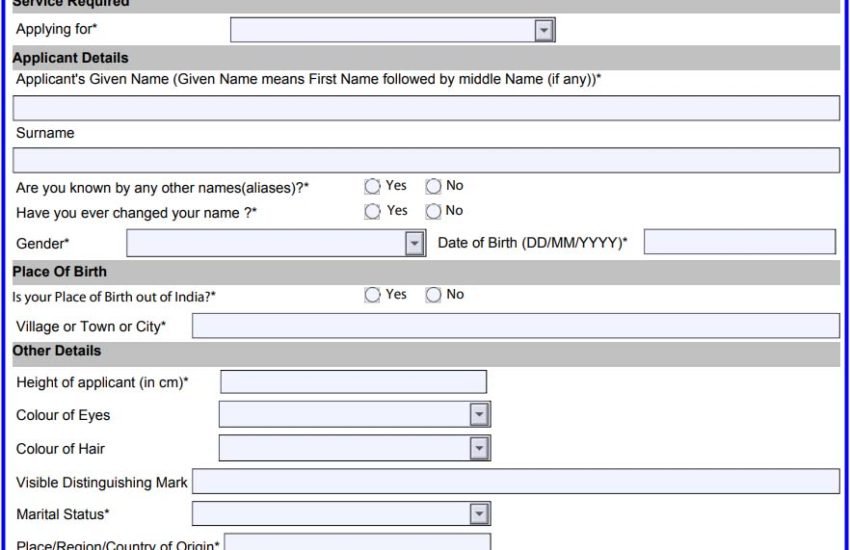Expand the Marital Status dropdown

340,514
